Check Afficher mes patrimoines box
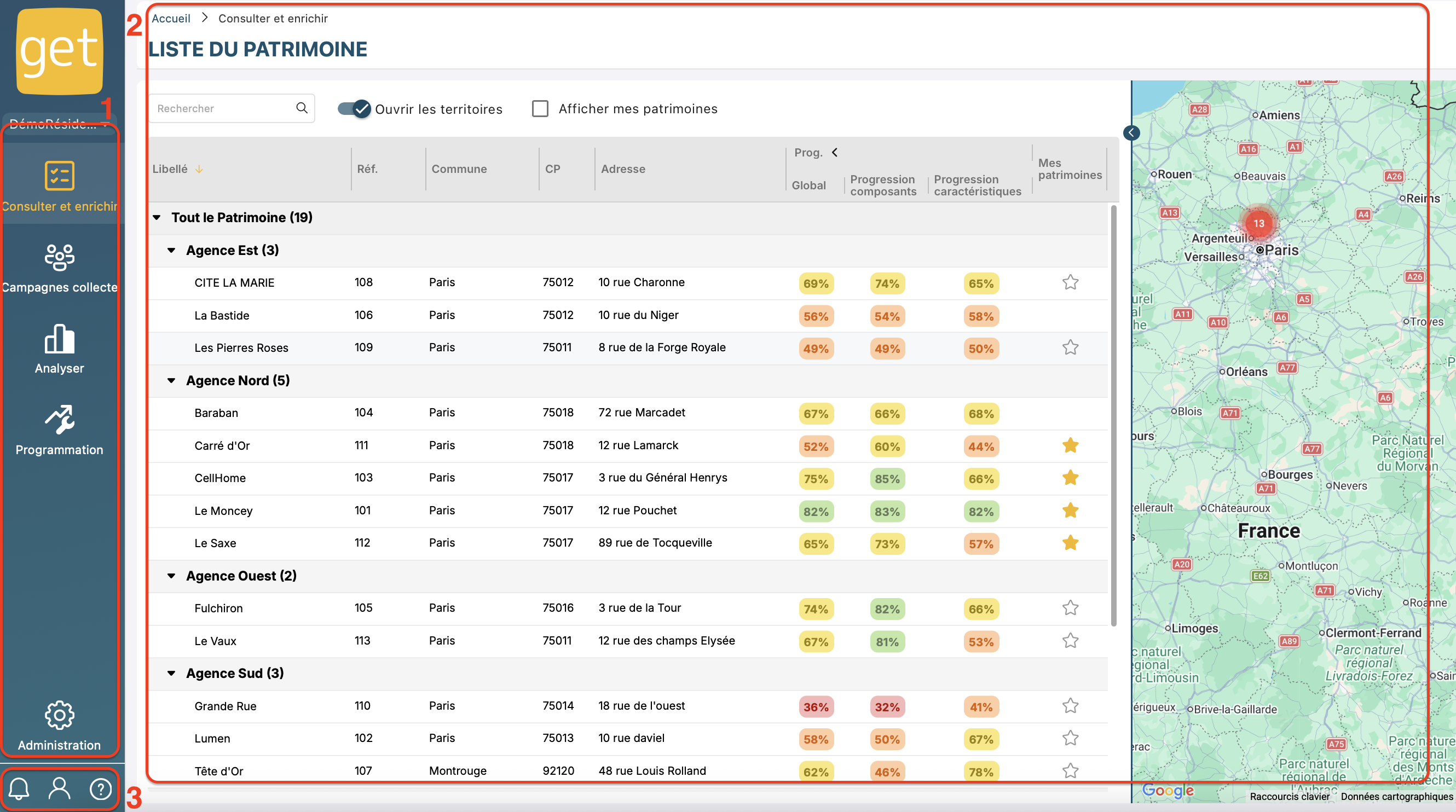The width and height of the screenshot is (1456, 812). 540,108
